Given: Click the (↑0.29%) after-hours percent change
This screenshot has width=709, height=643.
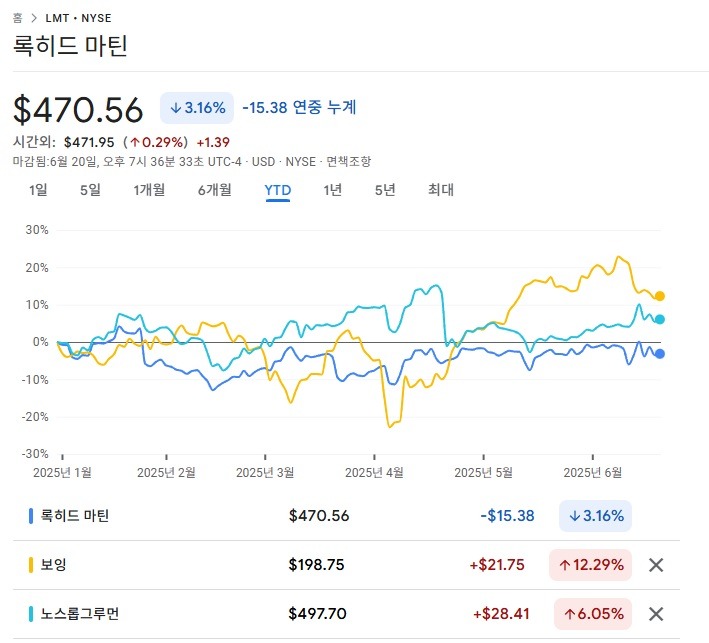Looking at the screenshot, I should [155, 142].
